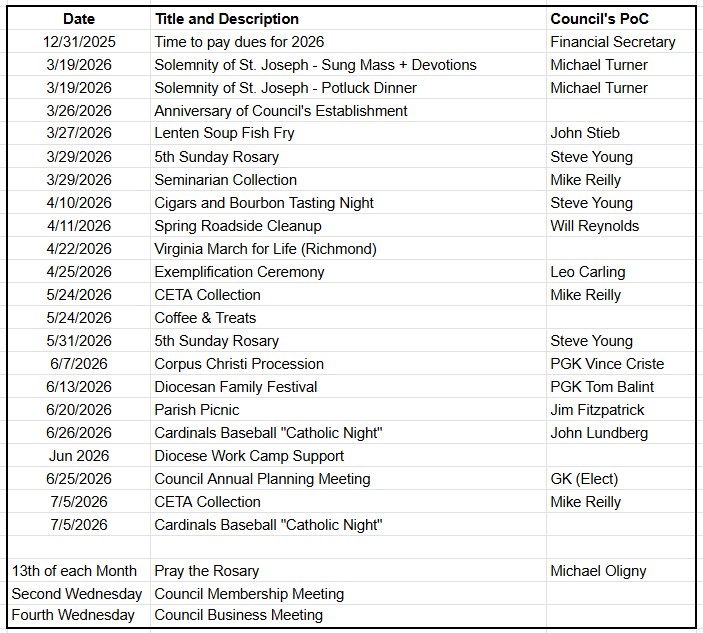Screen dimensions: 703x633
Task: Click the Leo Carling cell
Action: click(587, 272)
